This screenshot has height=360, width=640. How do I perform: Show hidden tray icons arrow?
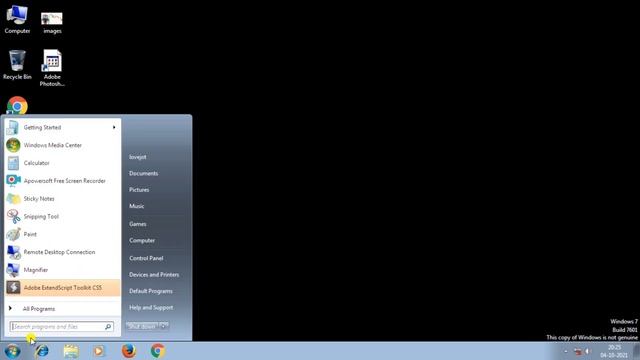pos(566,351)
